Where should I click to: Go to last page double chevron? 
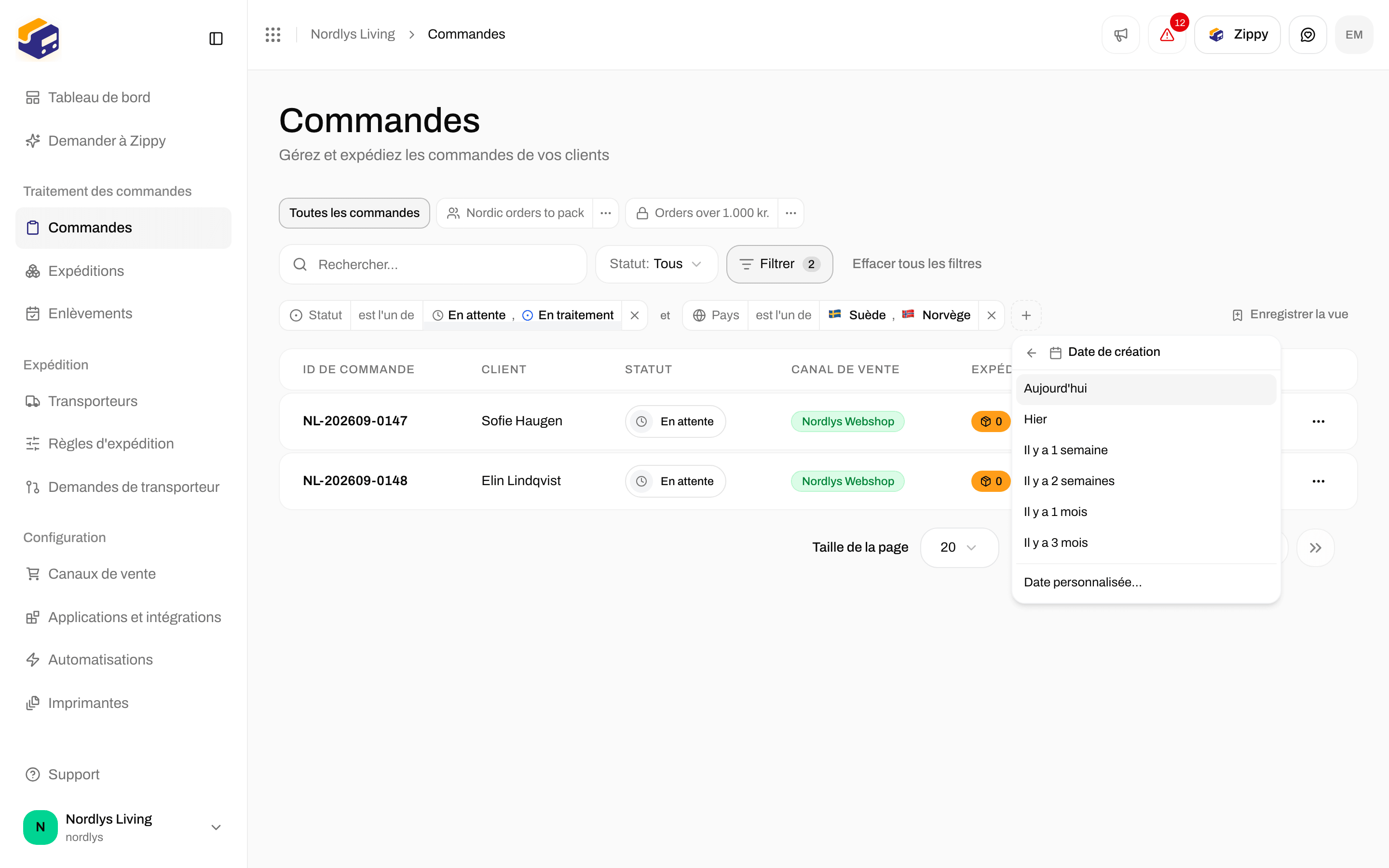[x=1315, y=548]
